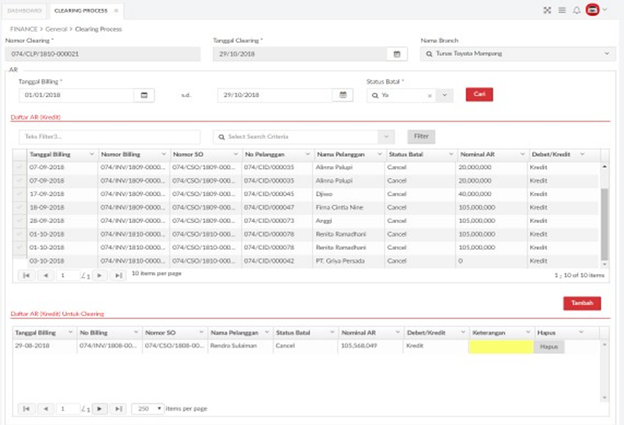This screenshot has width=624, height=425.
Task: Go to previous page in clearing grid
Action: point(46,409)
